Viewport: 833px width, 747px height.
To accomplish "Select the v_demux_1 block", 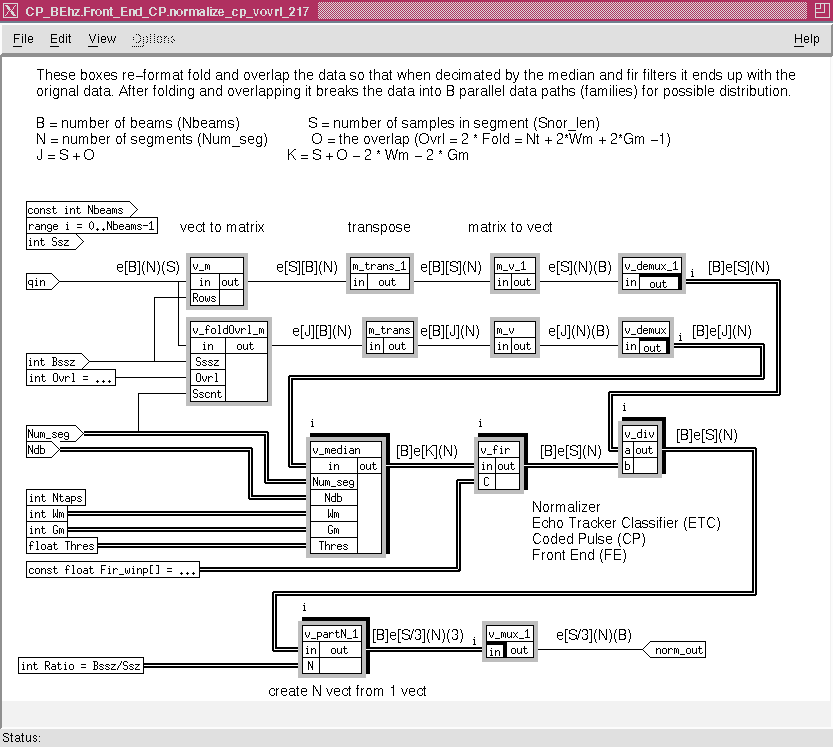I will point(651,267).
